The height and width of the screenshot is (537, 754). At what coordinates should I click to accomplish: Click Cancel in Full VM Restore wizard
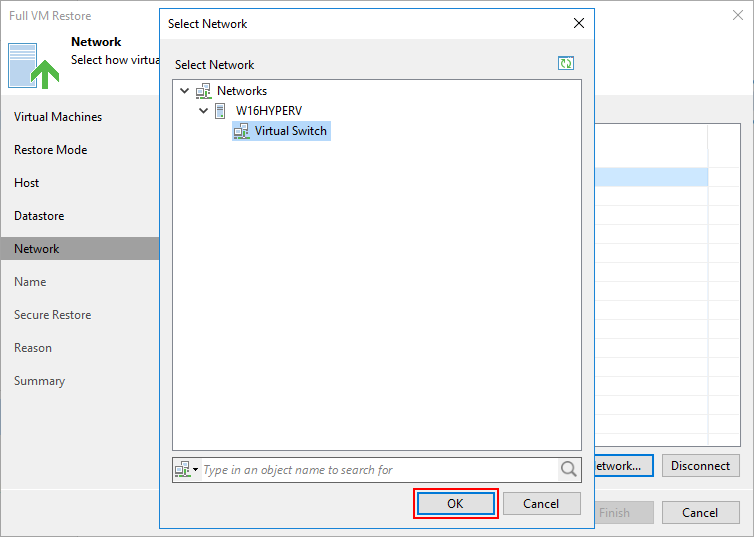(700, 512)
